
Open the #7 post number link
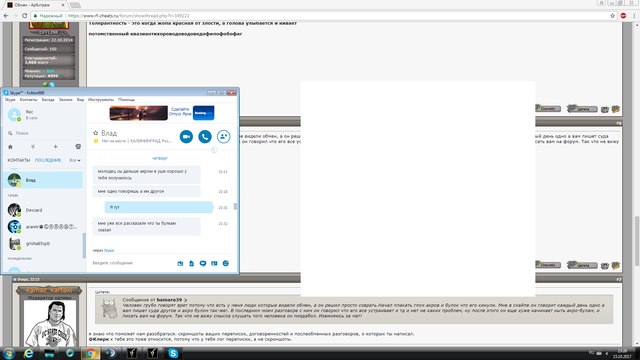point(619,280)
